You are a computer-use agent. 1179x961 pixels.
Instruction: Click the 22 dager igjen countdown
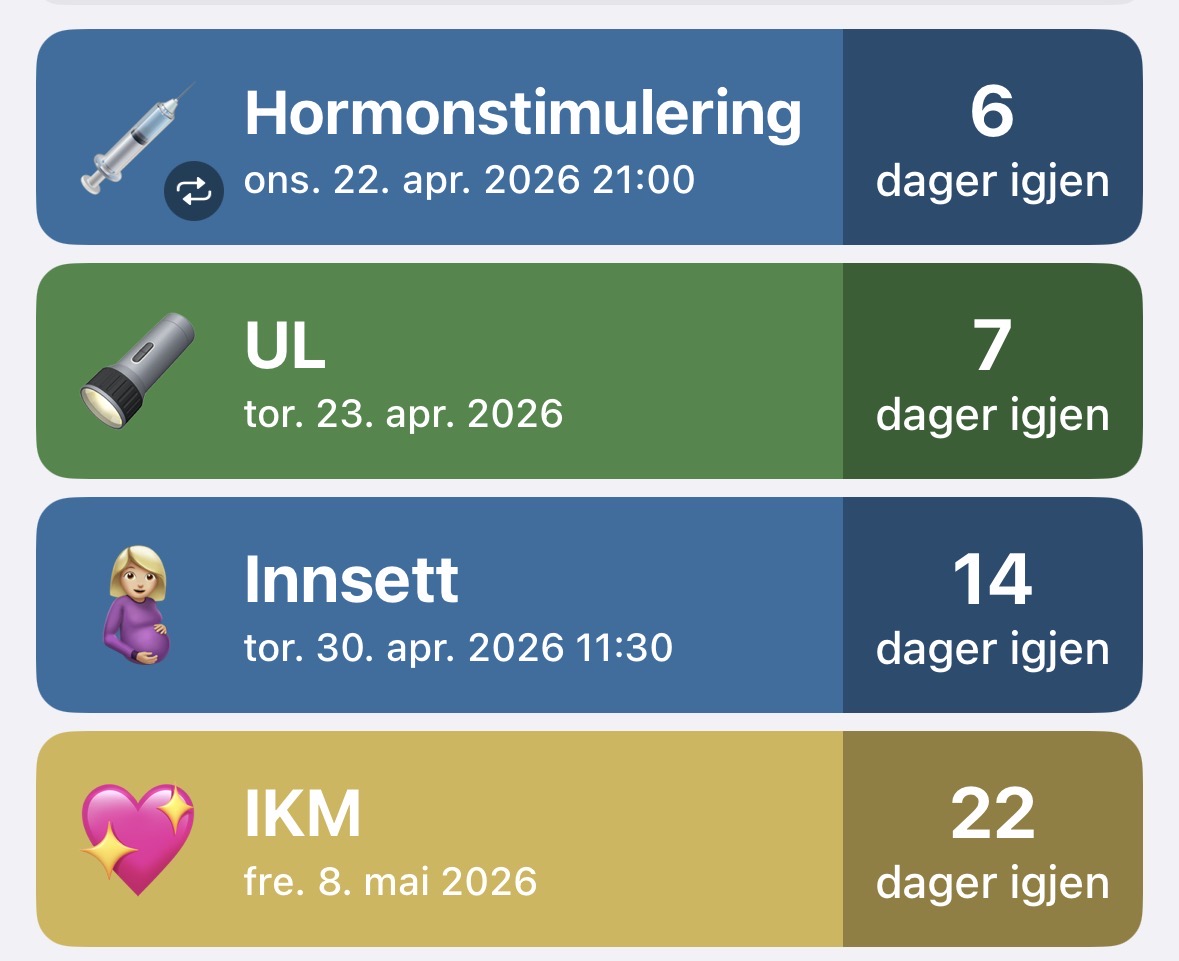[x=992, y=840]
